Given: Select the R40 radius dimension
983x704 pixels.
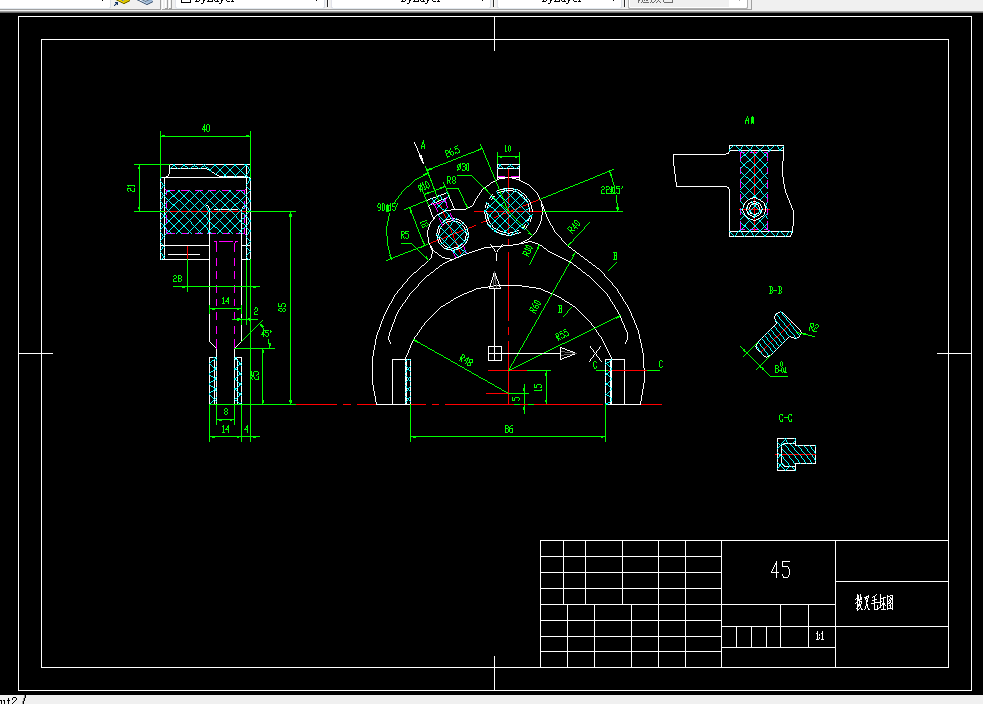Looking at the screenshot, I should 574,226.
